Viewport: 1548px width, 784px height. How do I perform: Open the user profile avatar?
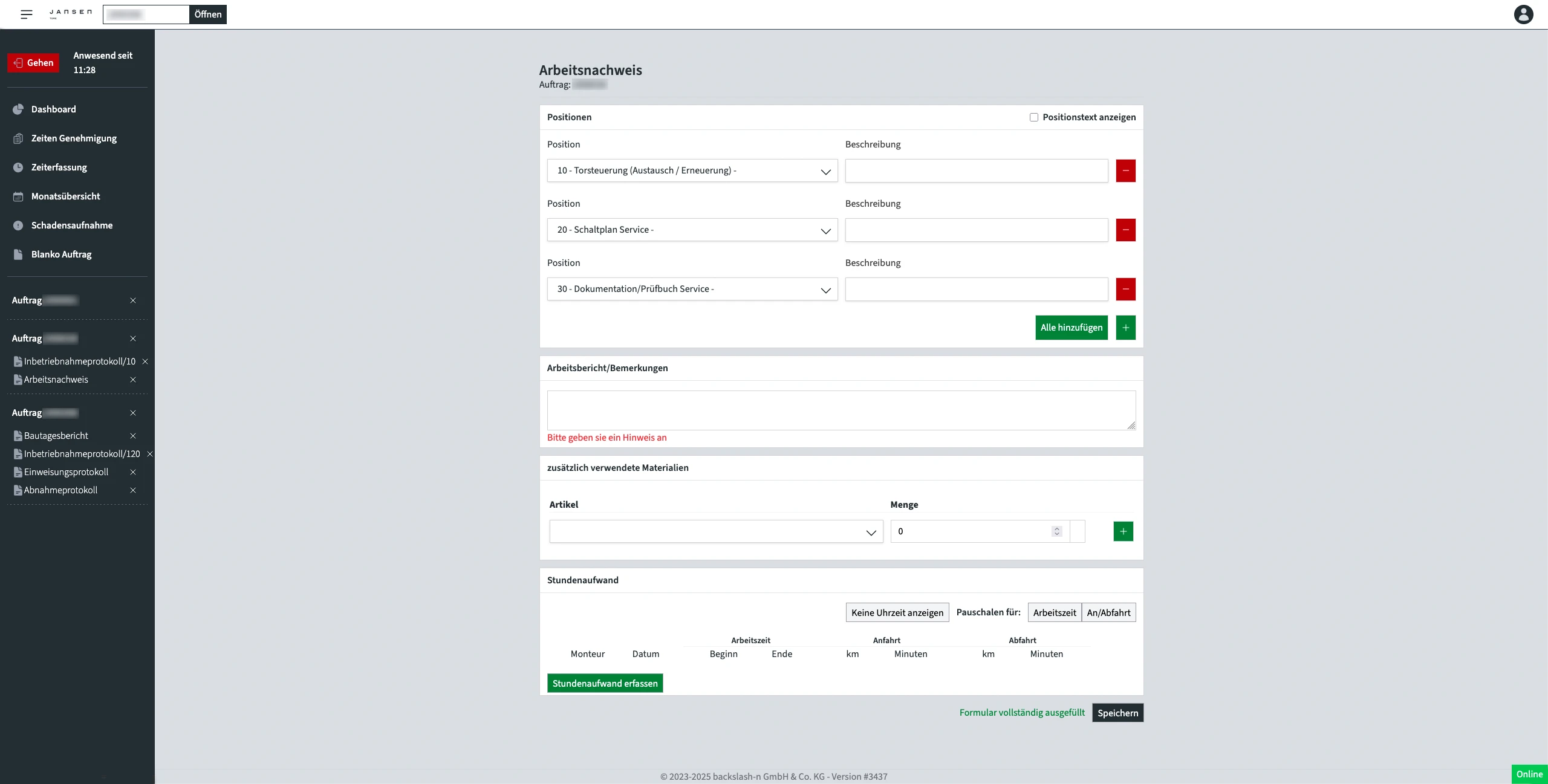pyautogui.click(x=1523, y=14)
